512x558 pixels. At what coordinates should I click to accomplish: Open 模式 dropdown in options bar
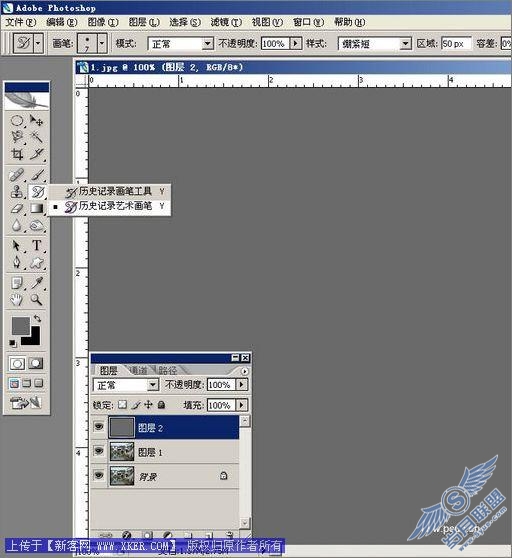(207, 44)
